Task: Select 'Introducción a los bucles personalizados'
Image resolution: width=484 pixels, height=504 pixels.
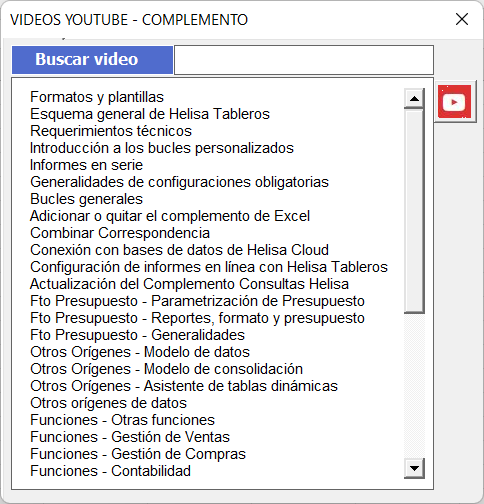Action: coord(162,148)
